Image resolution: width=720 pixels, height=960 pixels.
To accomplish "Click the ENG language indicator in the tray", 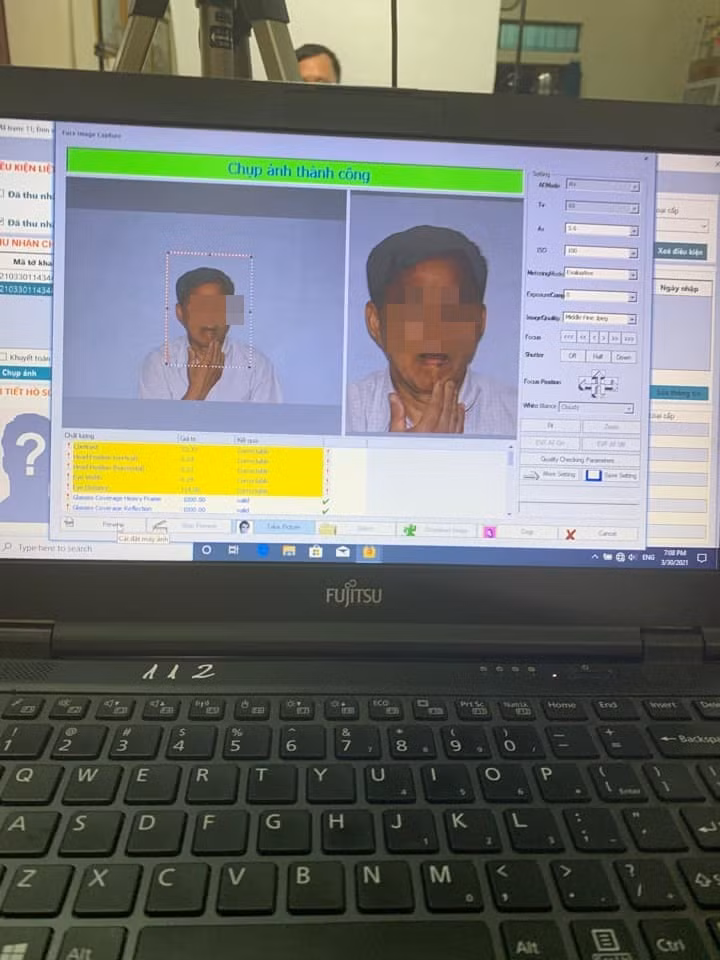I will click(x=648, y=557).
